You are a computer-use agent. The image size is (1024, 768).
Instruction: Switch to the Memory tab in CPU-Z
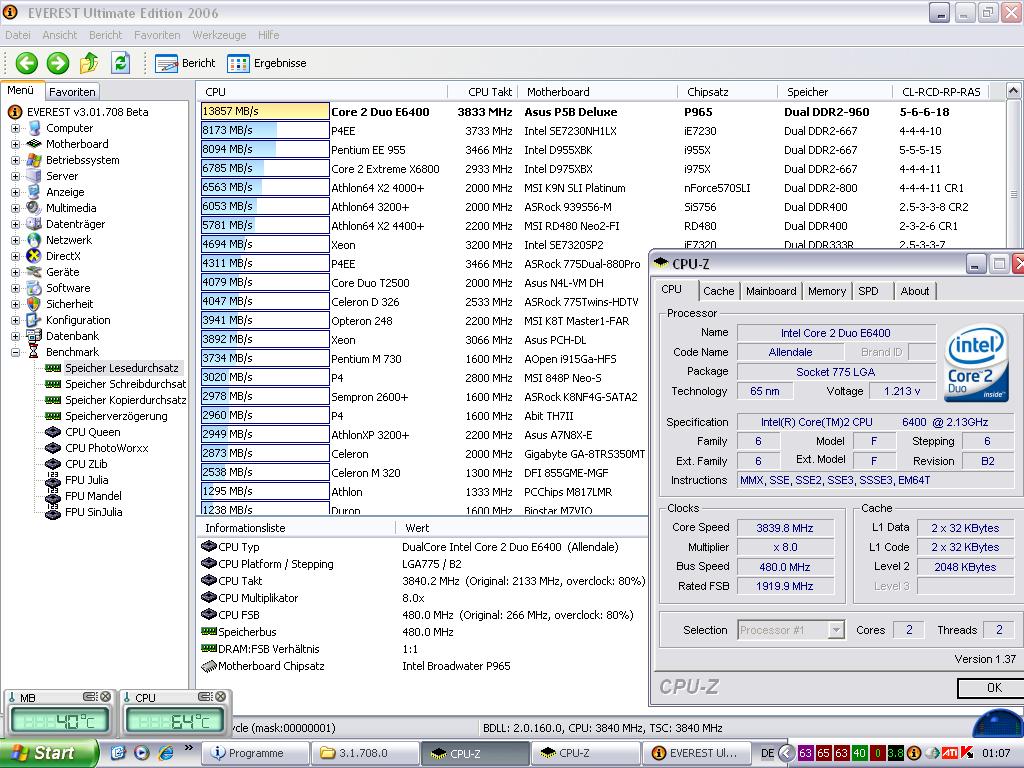[x=826, y=291]
